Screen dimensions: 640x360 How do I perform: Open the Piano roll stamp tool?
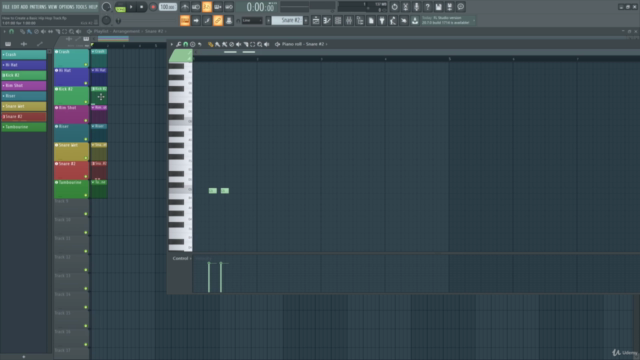pyautogui.click(x=193, y=44)
